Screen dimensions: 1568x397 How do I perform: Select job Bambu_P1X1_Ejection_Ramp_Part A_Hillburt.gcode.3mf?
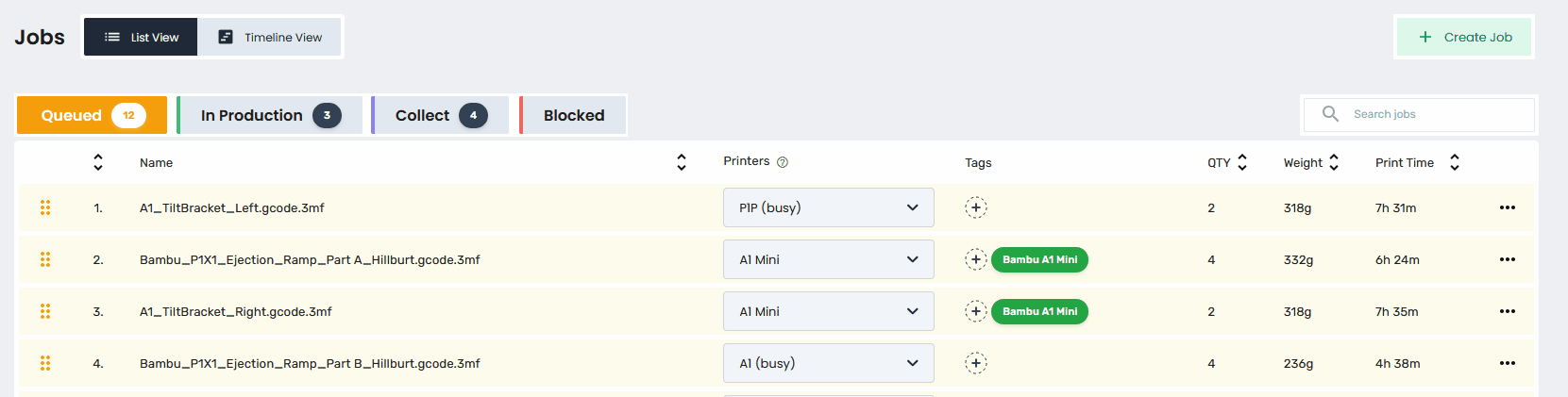point(310,259)
